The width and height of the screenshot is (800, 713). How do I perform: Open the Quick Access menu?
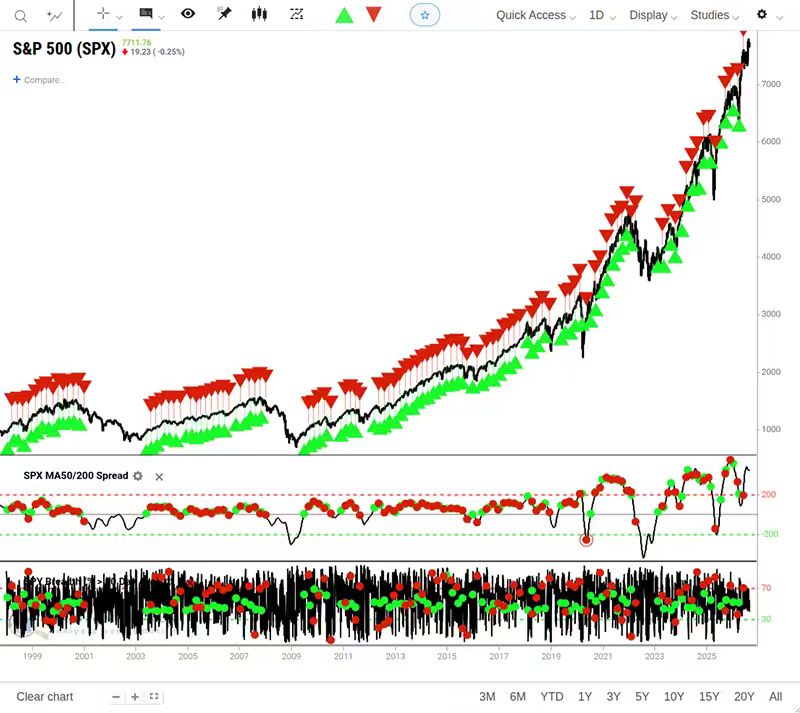[536, 15]
